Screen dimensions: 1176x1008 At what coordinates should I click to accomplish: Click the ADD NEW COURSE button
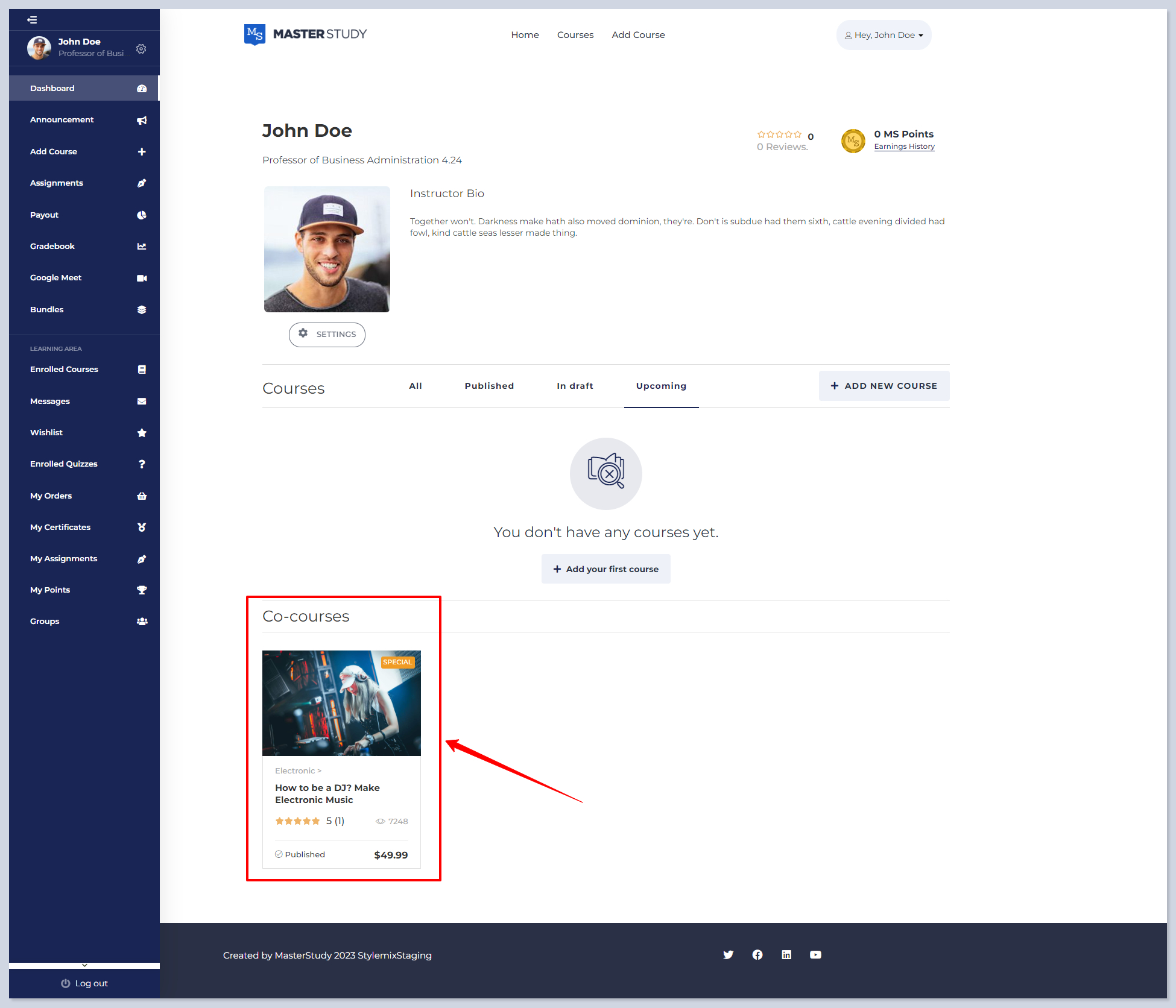884,386
